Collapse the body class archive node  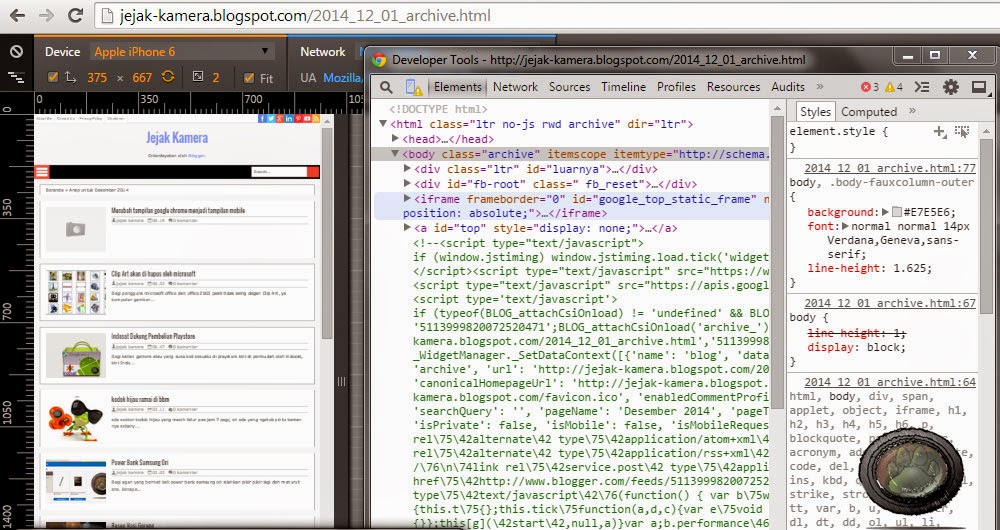coord(395,154)
